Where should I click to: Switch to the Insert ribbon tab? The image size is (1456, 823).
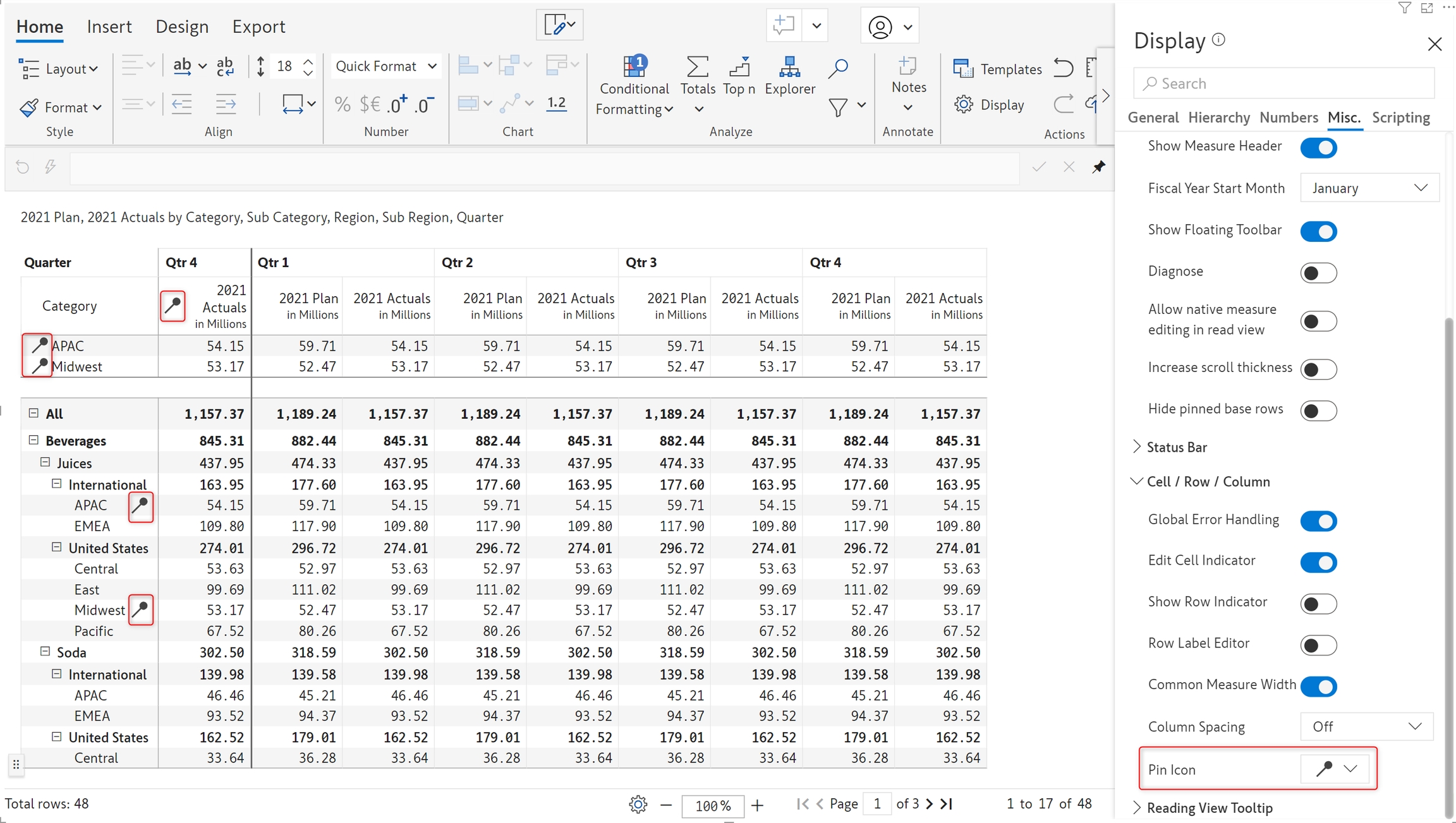109,27
